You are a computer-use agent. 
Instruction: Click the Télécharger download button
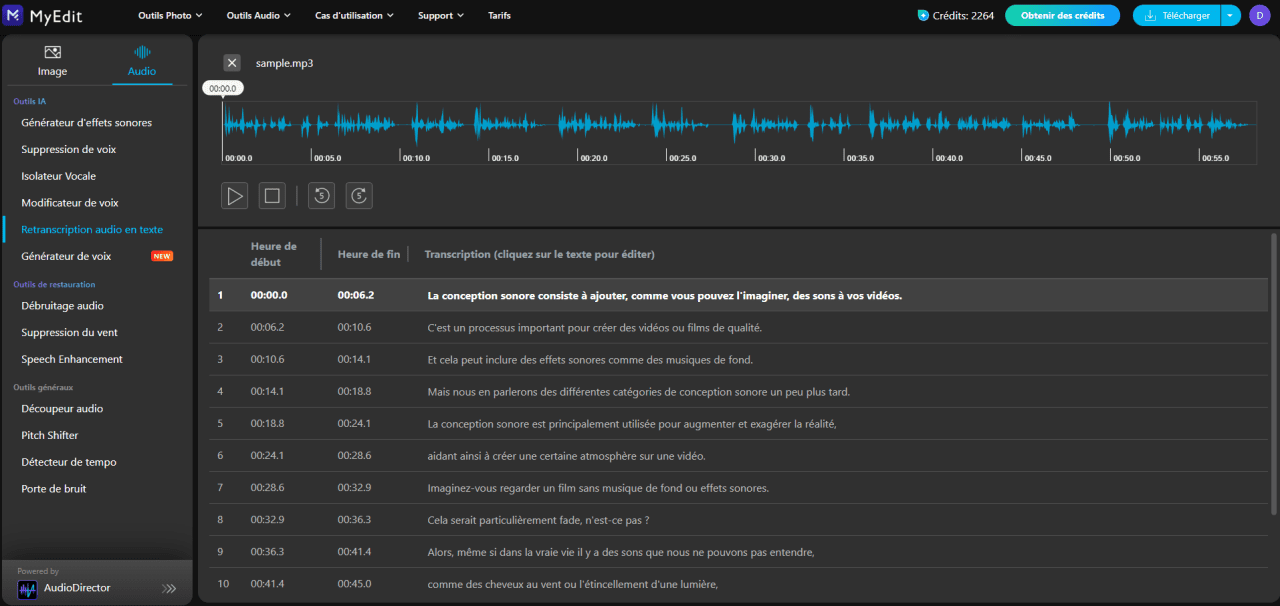pyautogui.click(x=1177, y=15)
